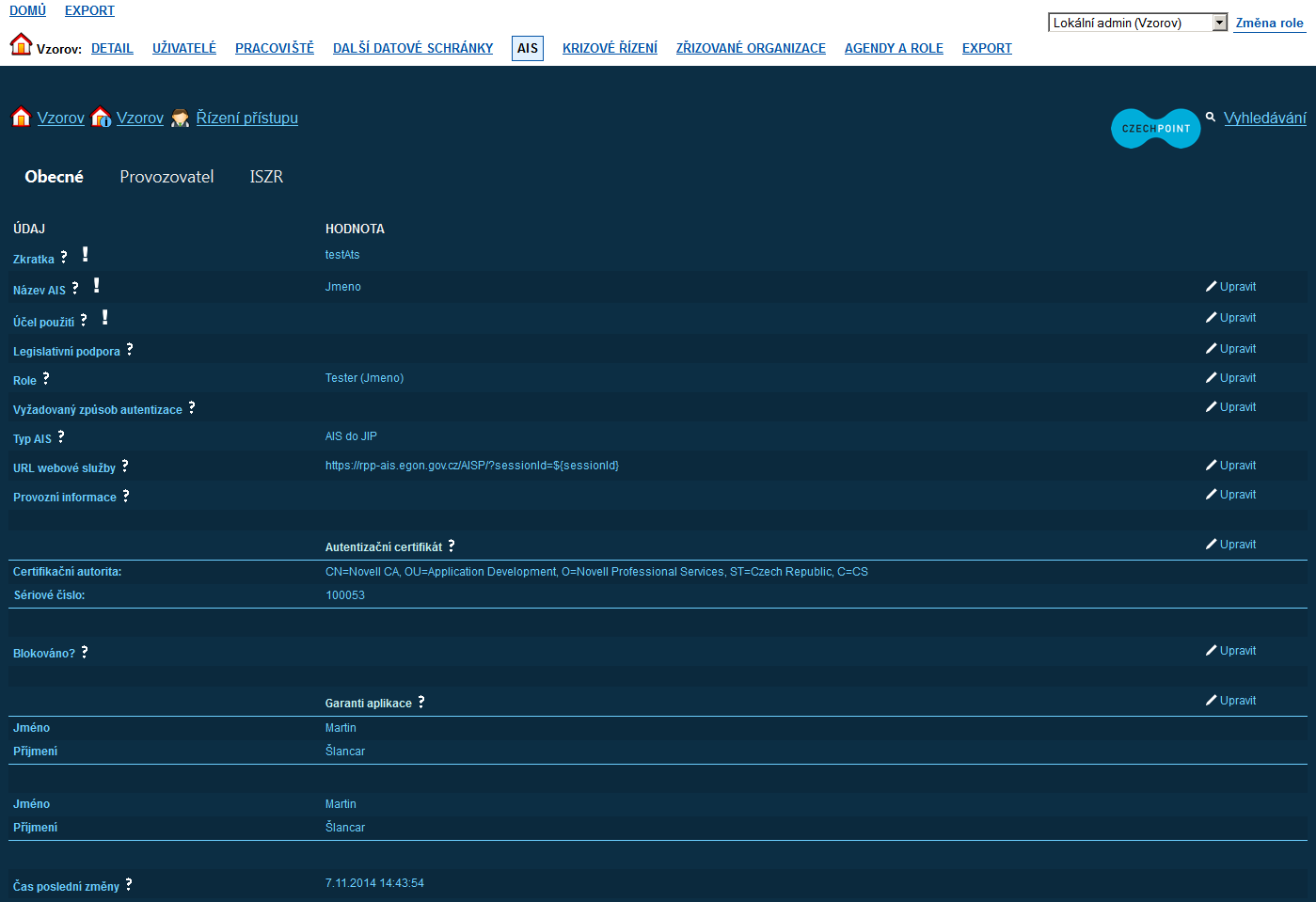The width and height of the screenshot is (1316, 902).
Task: Show help for Zkratka field
Action: pyautogui.click(x=64, y=257)
